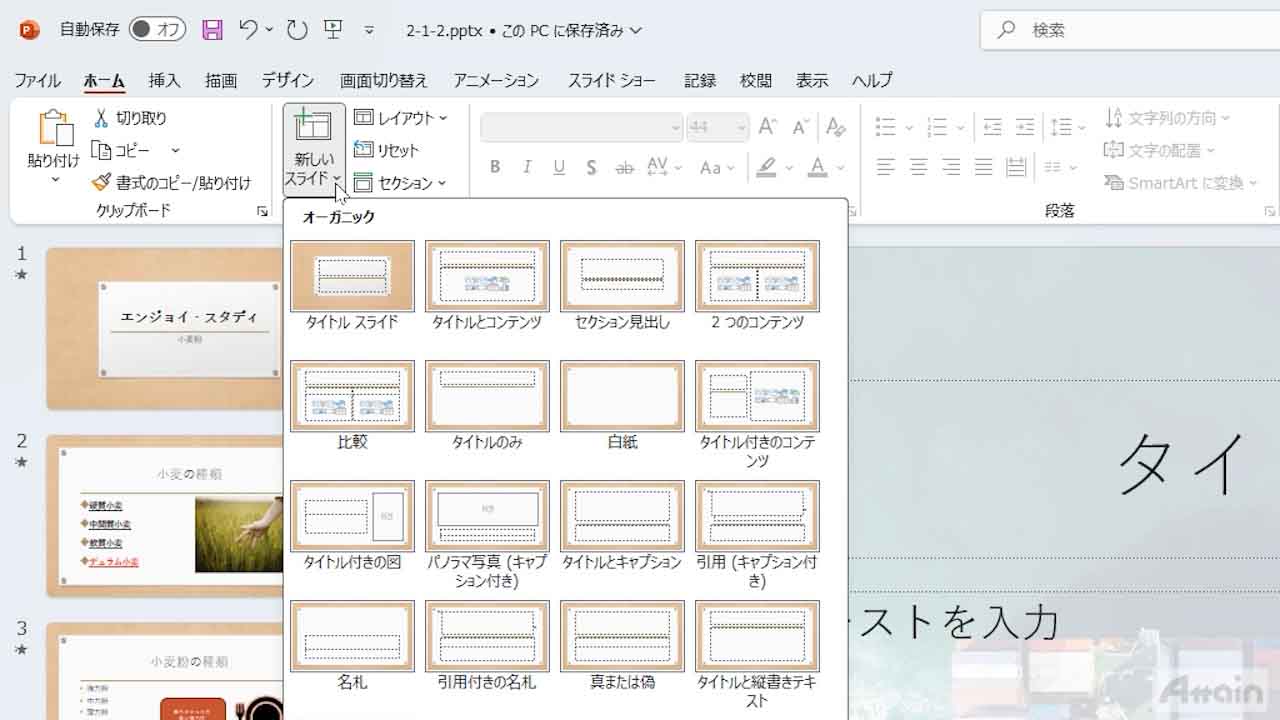Increase list indent level
This screenshot has height=720, width=1280.
(1025, 127)
